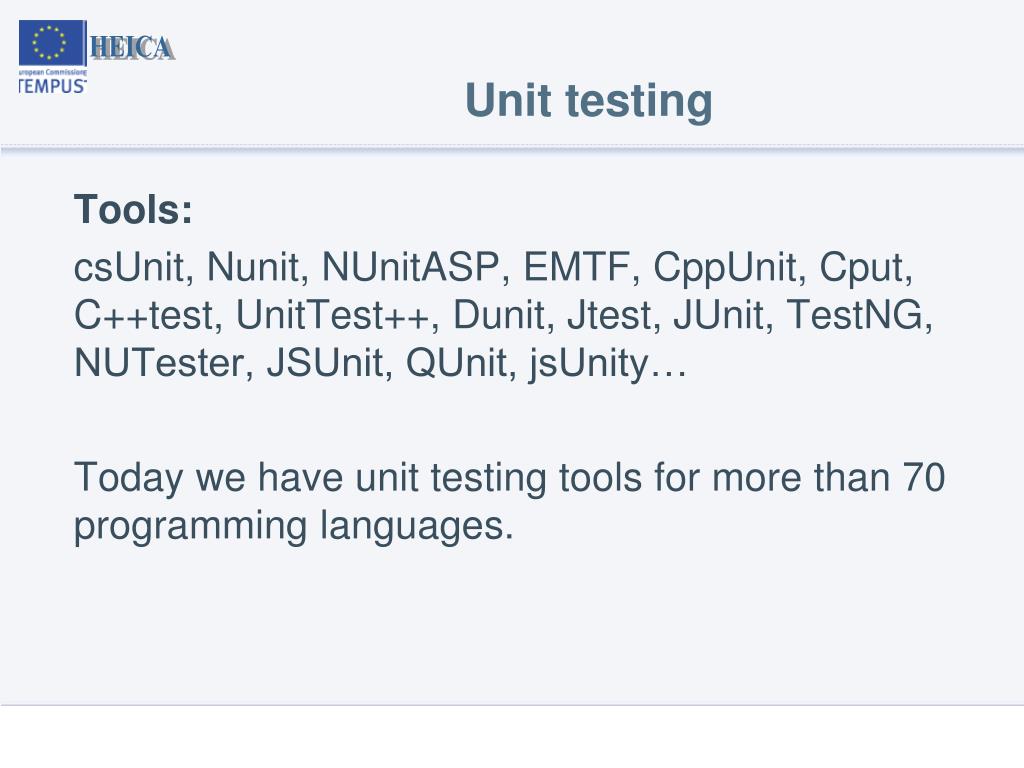Viewport: 1024px width, 768px height.
Task: Click the 'Tools:' heading
Action: [133, 210]
